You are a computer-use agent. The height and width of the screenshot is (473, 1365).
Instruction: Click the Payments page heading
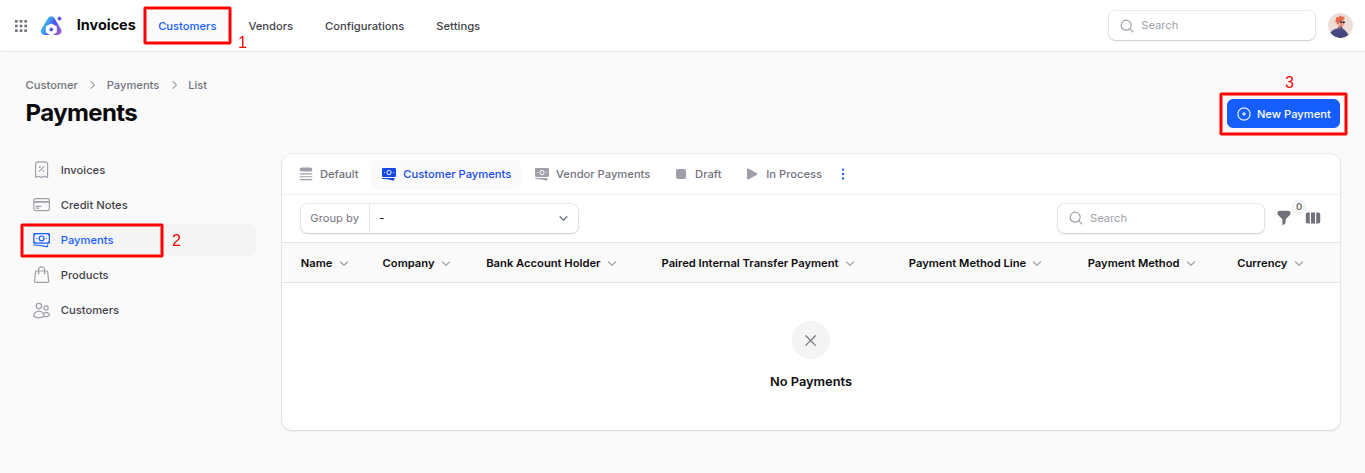pyautogui.click(x=82, y=113)
